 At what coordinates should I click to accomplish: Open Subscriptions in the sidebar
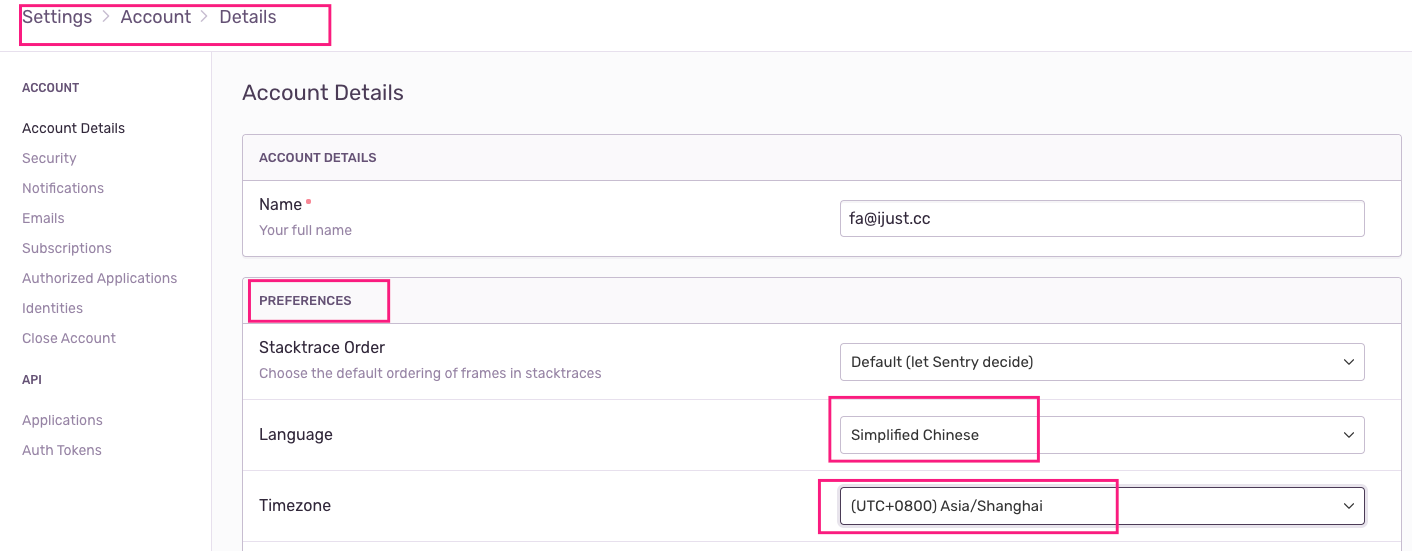67,248
